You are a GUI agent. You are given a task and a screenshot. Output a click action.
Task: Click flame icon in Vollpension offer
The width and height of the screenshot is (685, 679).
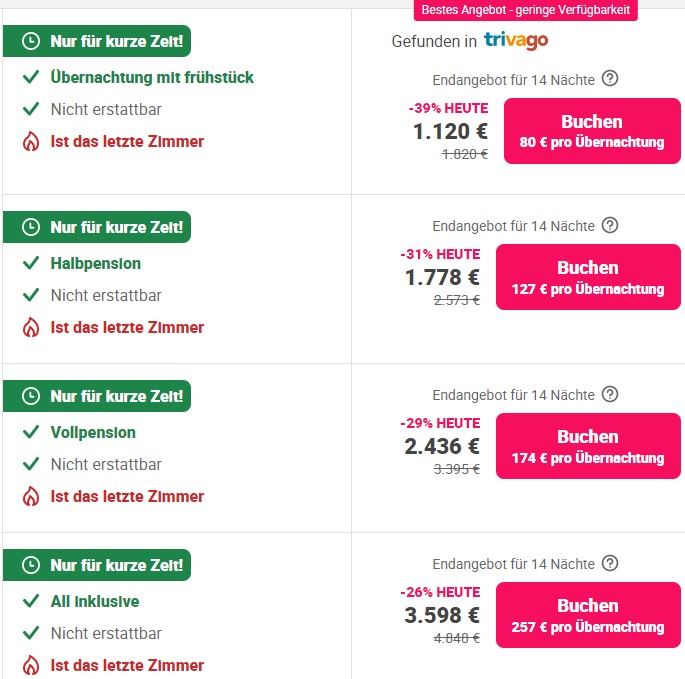[31, 496]
